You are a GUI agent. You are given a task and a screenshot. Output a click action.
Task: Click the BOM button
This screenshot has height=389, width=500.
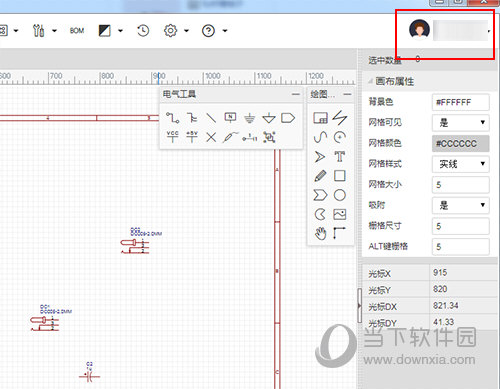pos(77,31)
